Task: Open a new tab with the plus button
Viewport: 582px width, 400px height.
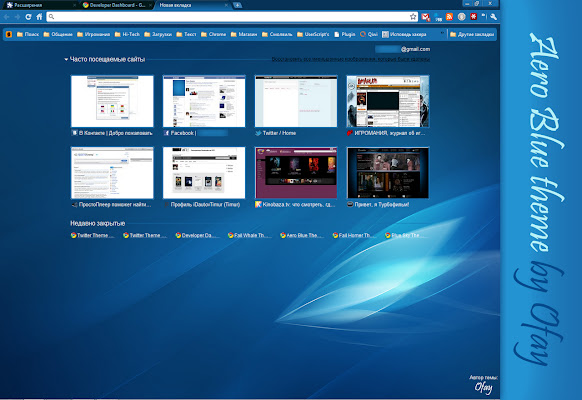Action: tap(237, 5)
